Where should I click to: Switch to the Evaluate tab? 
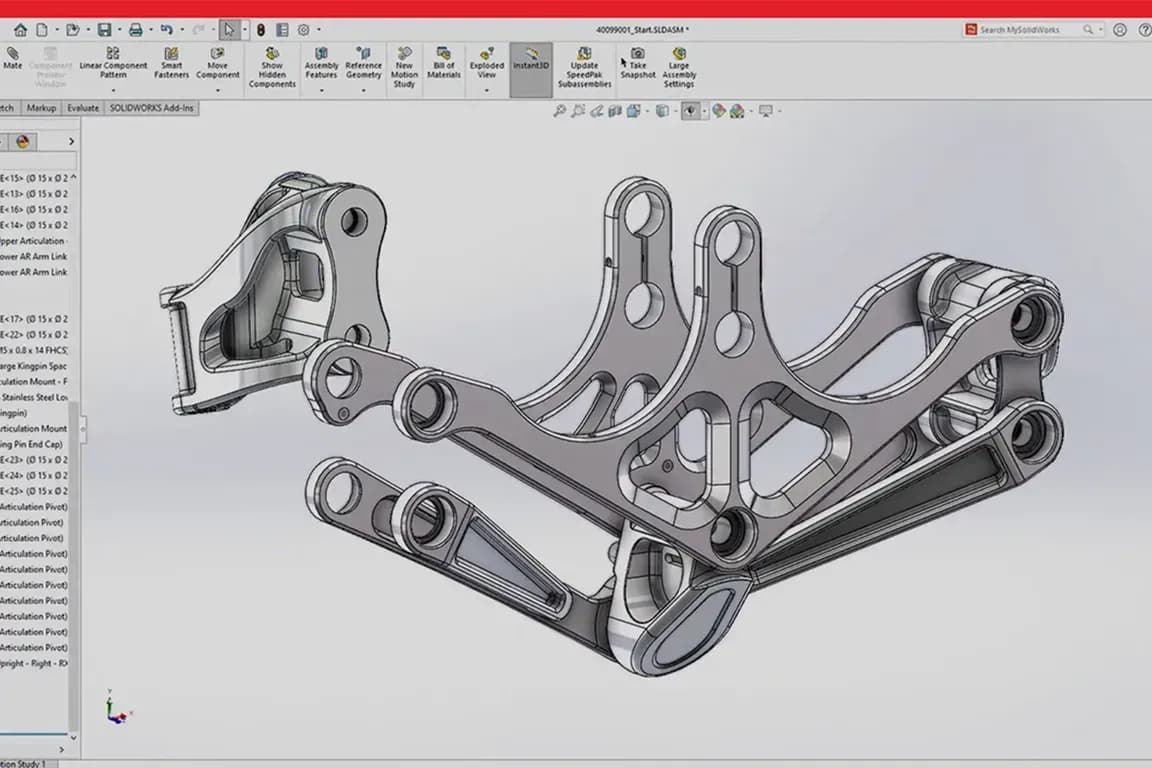coord(82,107)
